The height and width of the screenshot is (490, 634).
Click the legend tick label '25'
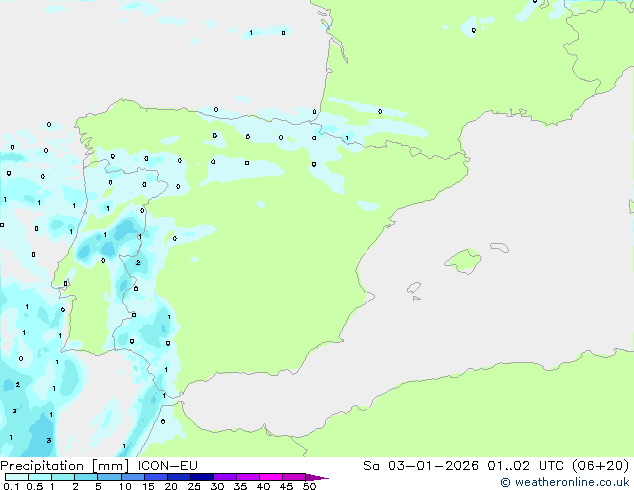click(x=194, y=486)
